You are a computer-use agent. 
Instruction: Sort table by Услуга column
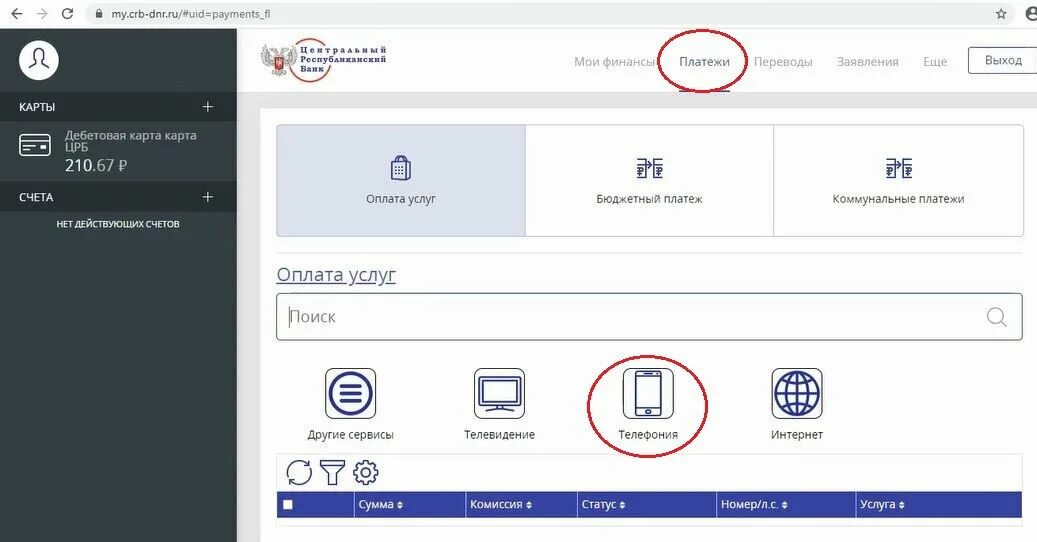[882, 504]
